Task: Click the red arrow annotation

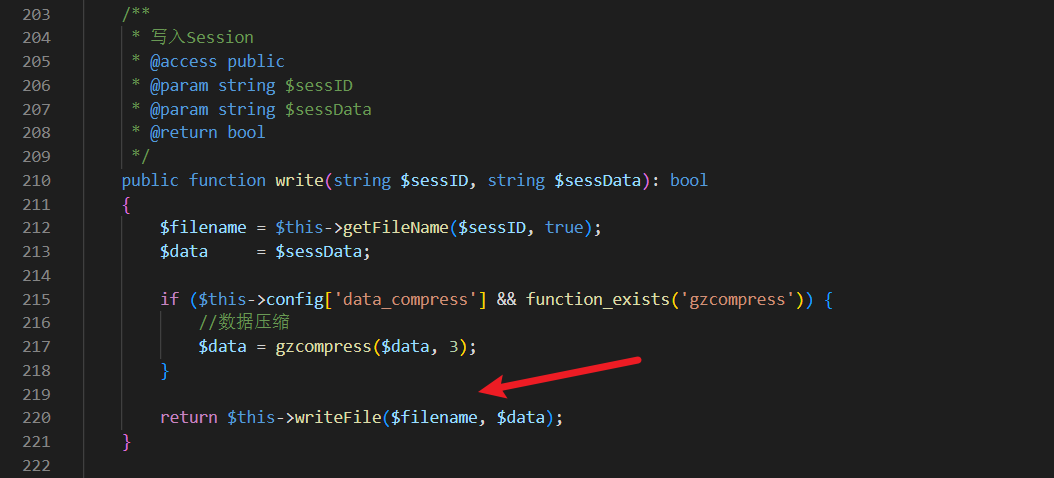Action: (x=561, y=376)
